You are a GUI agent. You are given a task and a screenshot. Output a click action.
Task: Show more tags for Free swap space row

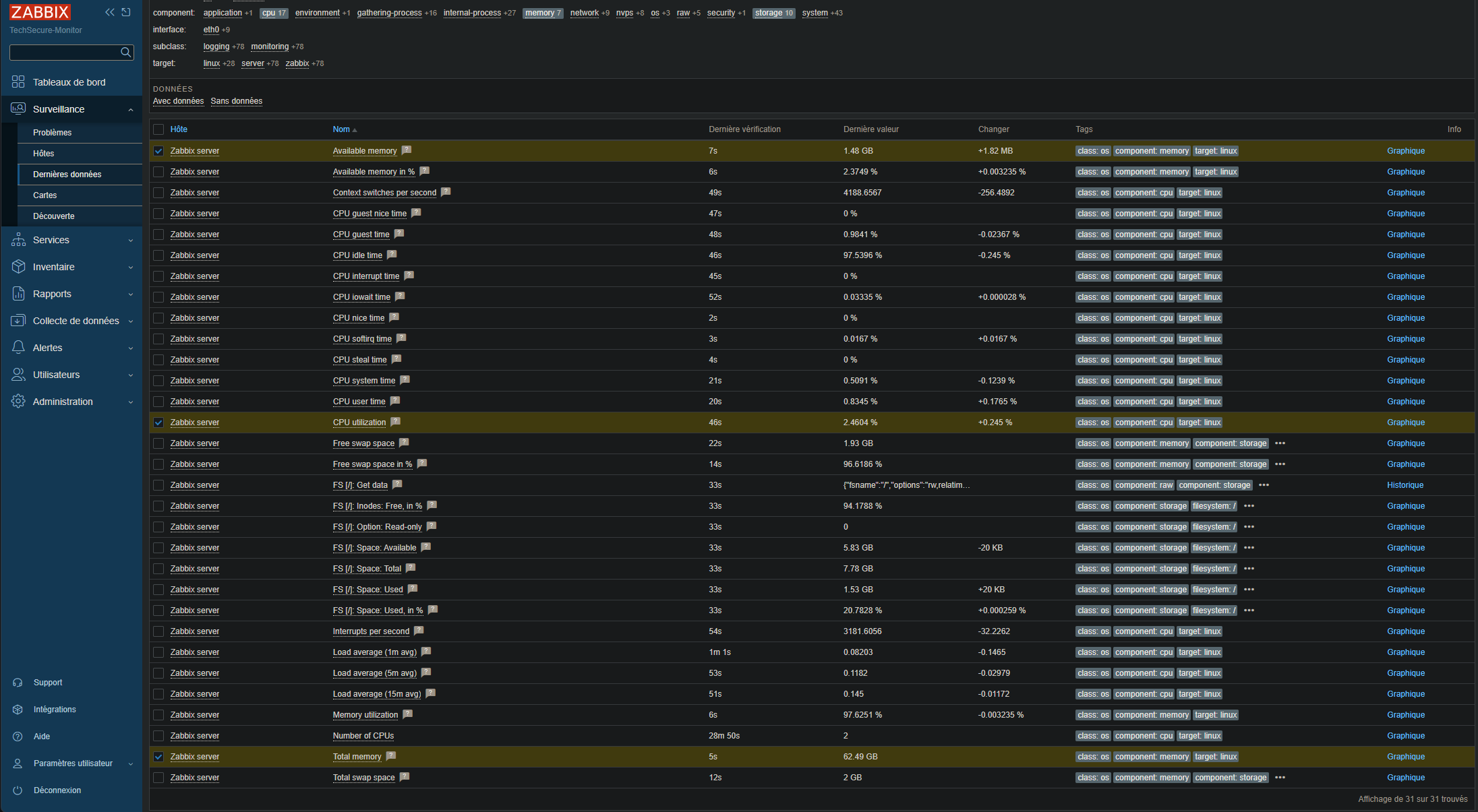click(1280, 443)
